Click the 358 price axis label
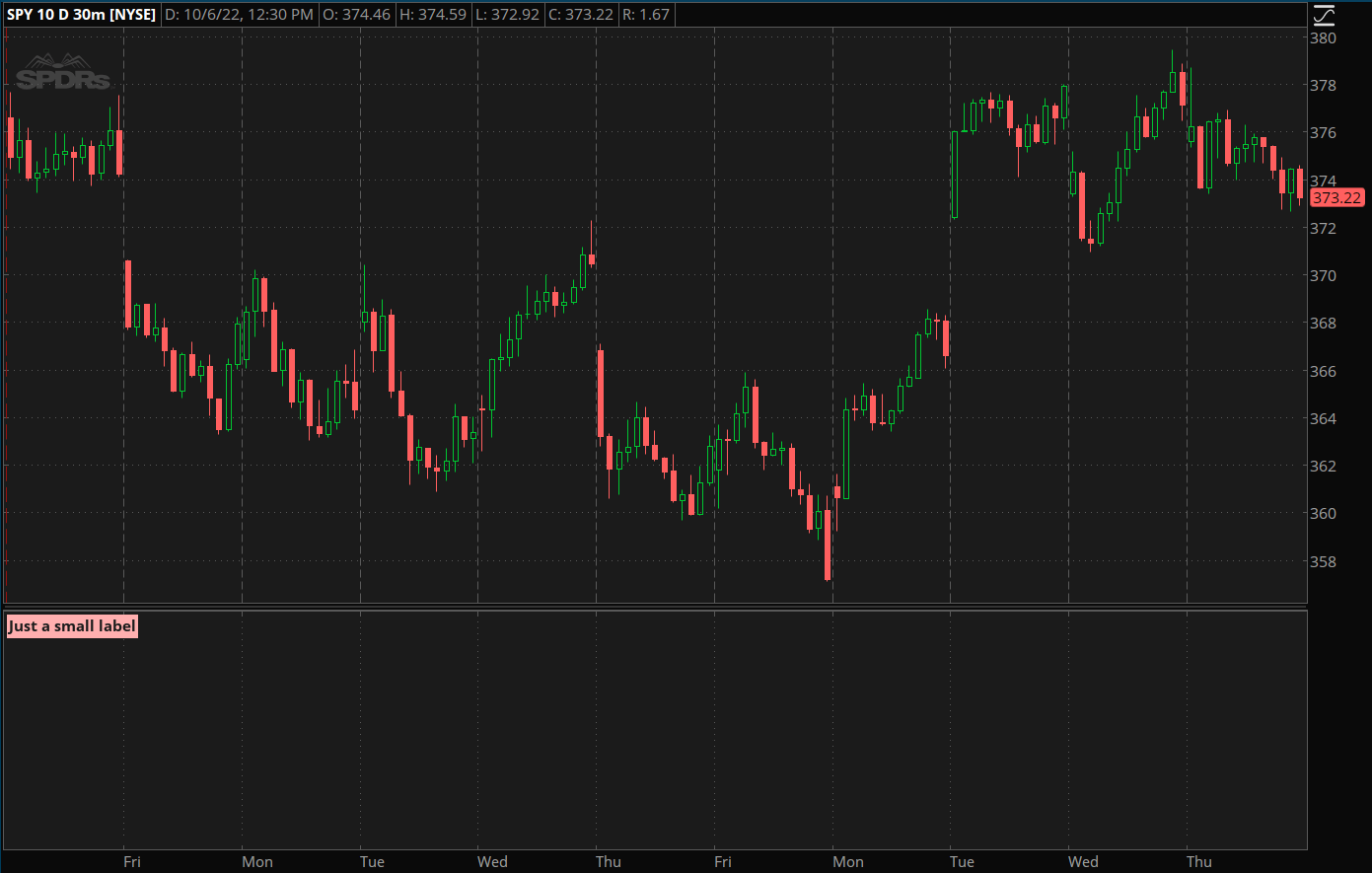 pos(1323,561)
